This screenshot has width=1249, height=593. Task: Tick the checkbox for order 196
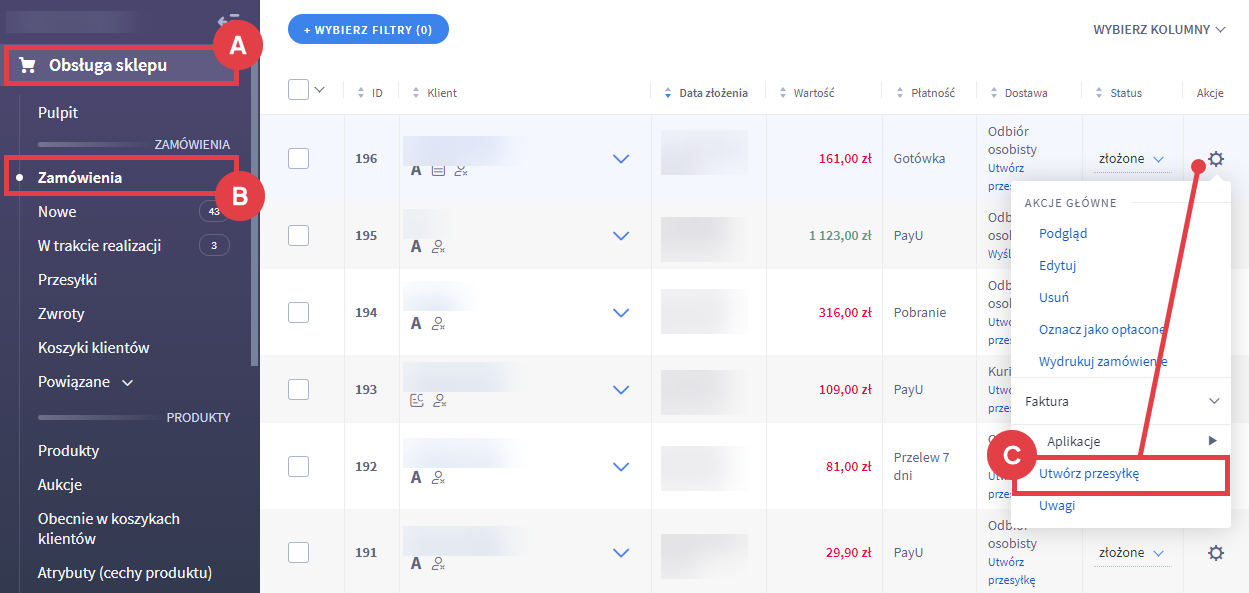(298, 158)
